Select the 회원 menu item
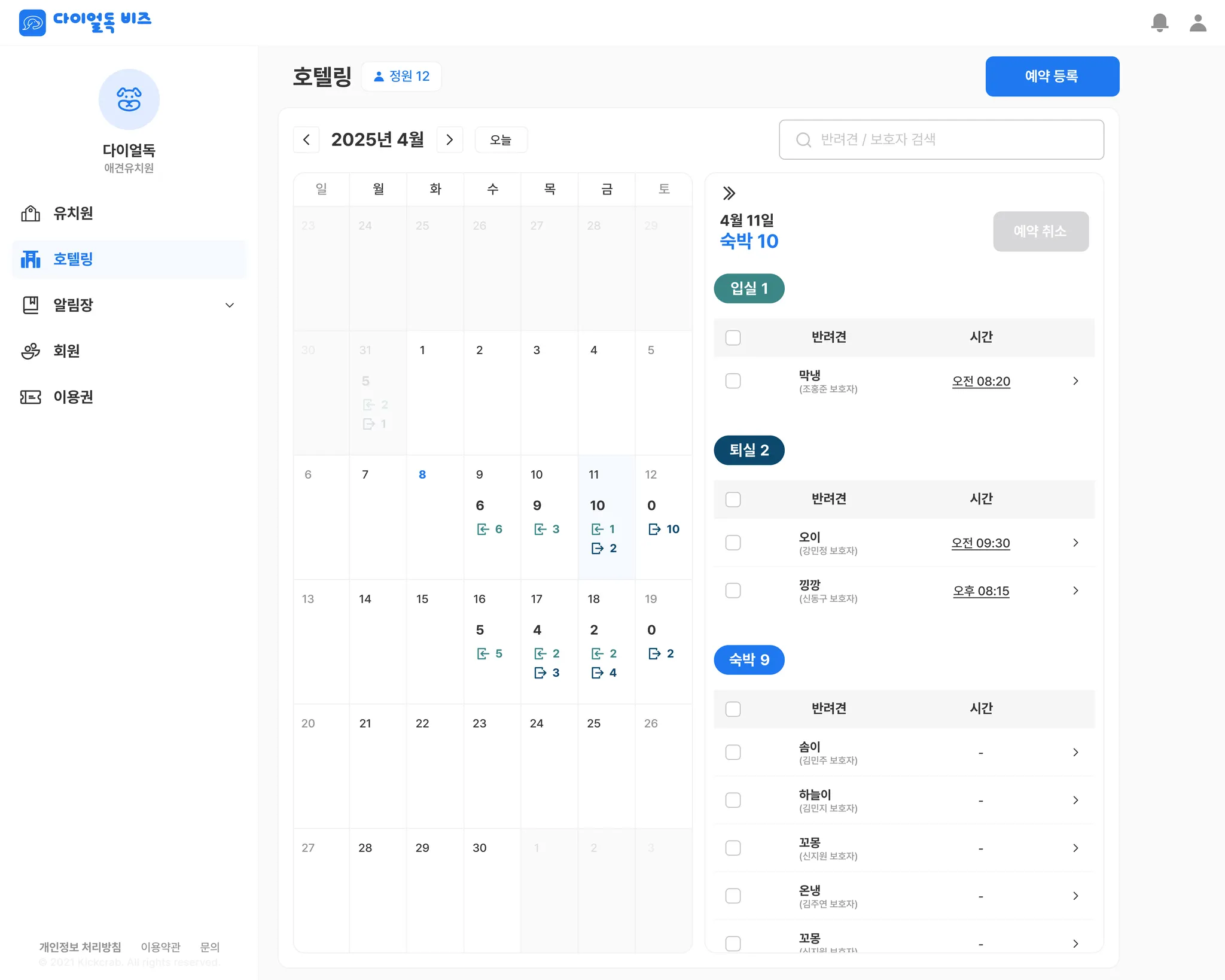Image resolution: width=1225 pixels, height=980 pixels. click(x=66, y=351)
